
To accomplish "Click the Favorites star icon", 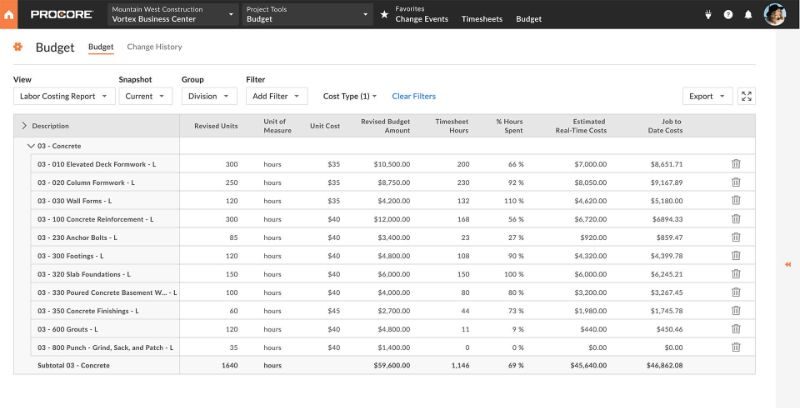I will (385, 15).
